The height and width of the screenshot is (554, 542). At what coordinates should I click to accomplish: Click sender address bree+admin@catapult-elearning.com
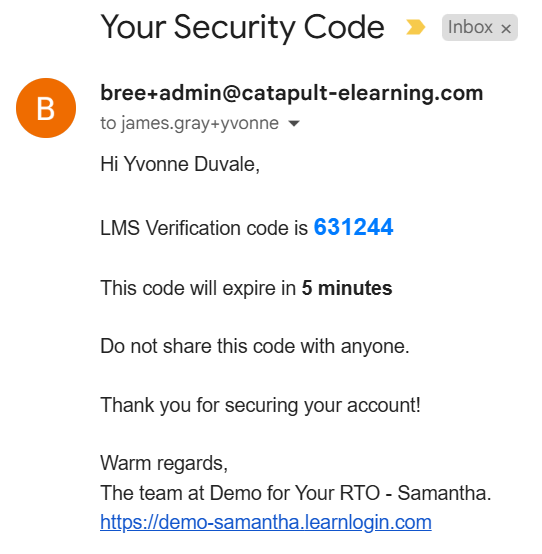coord(291,93)
